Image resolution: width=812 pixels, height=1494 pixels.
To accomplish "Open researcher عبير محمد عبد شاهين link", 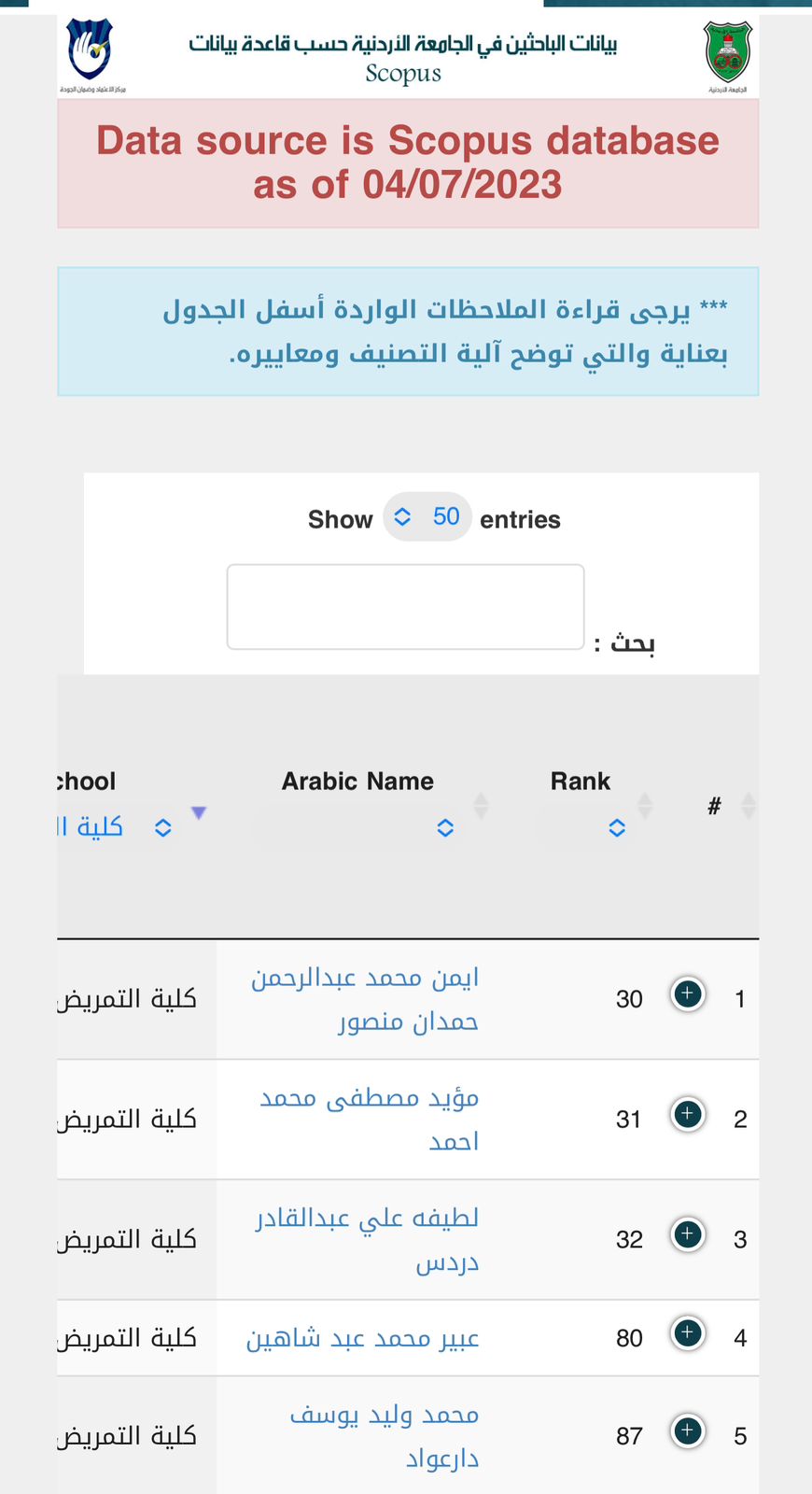I will (x=363, y=1338).
